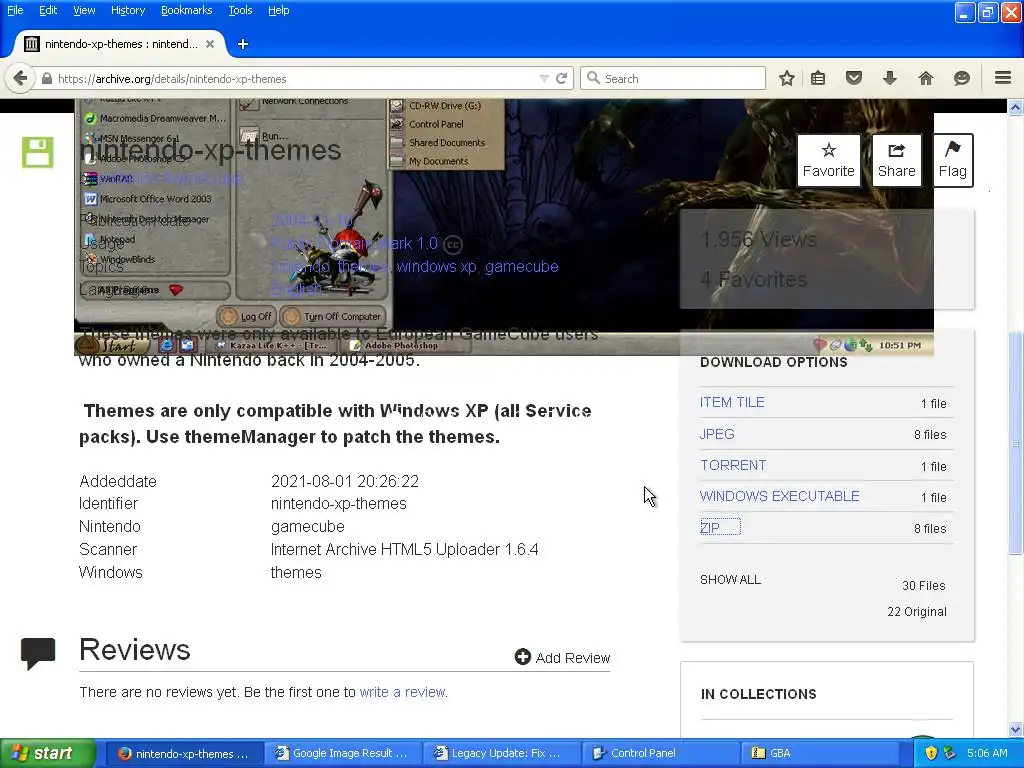Switch to GBA folder taskbar window
Image resolution: width=1024 pixels, height=768 pixels.
(818, 753)
